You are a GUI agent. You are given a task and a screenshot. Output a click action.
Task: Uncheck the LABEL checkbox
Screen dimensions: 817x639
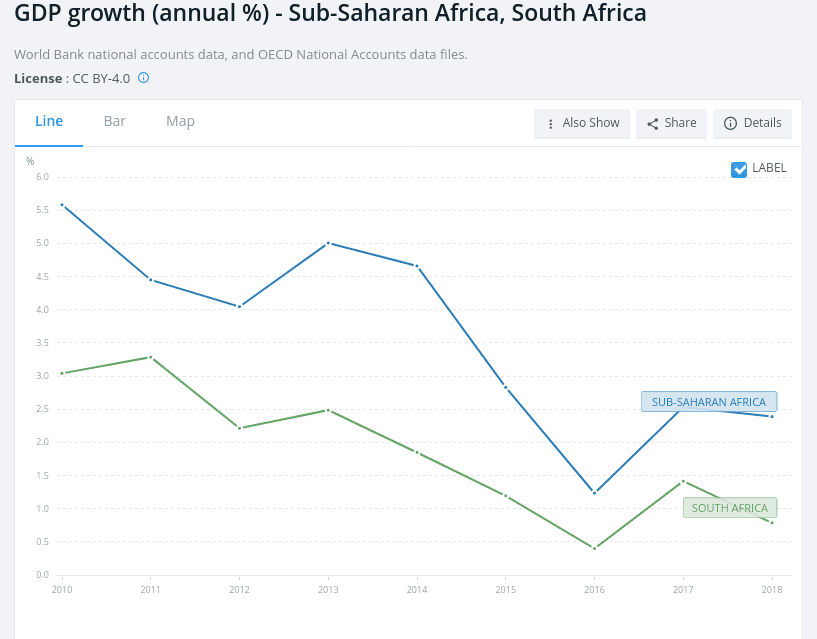(x=740, y=169)
